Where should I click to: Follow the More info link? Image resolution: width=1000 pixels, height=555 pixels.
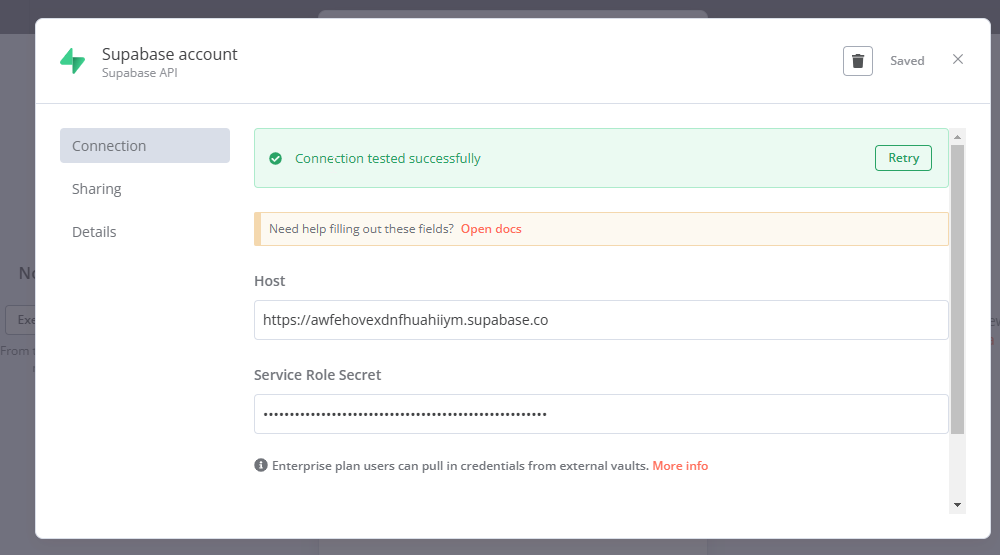680,466
